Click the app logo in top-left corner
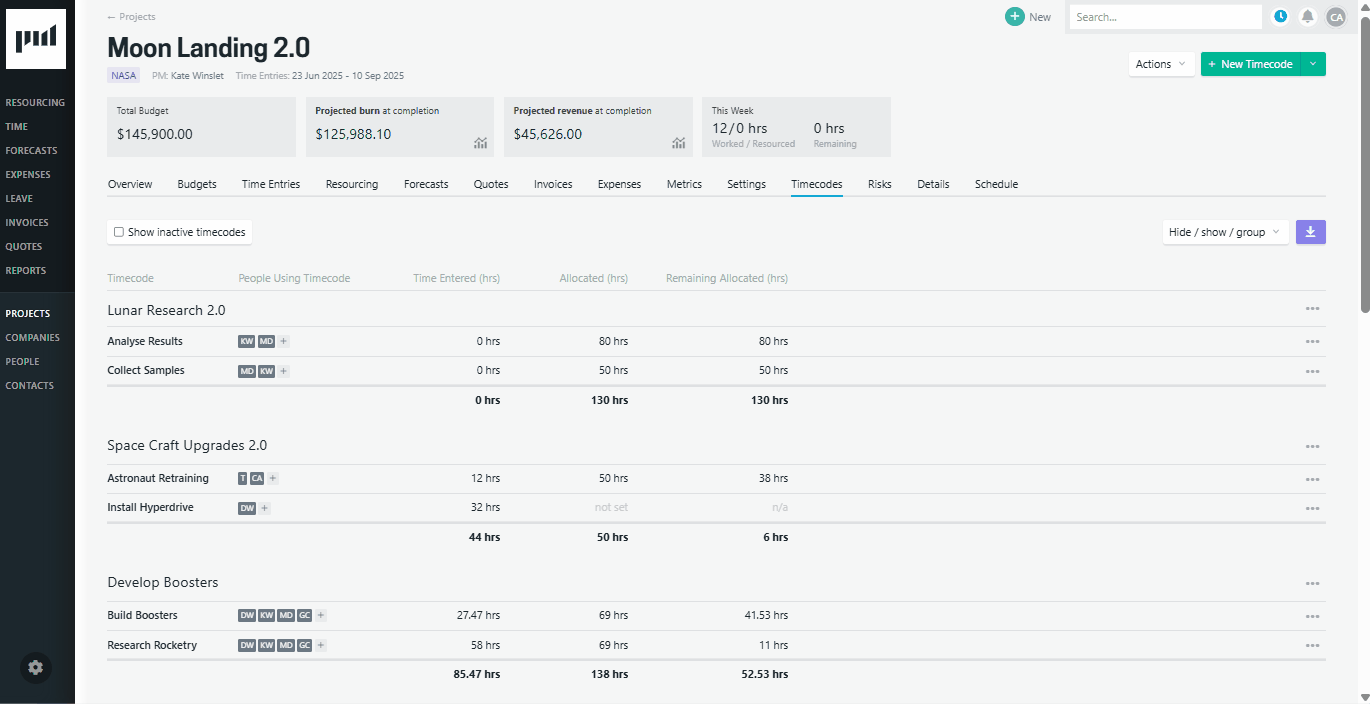 (x=36, y=38)
